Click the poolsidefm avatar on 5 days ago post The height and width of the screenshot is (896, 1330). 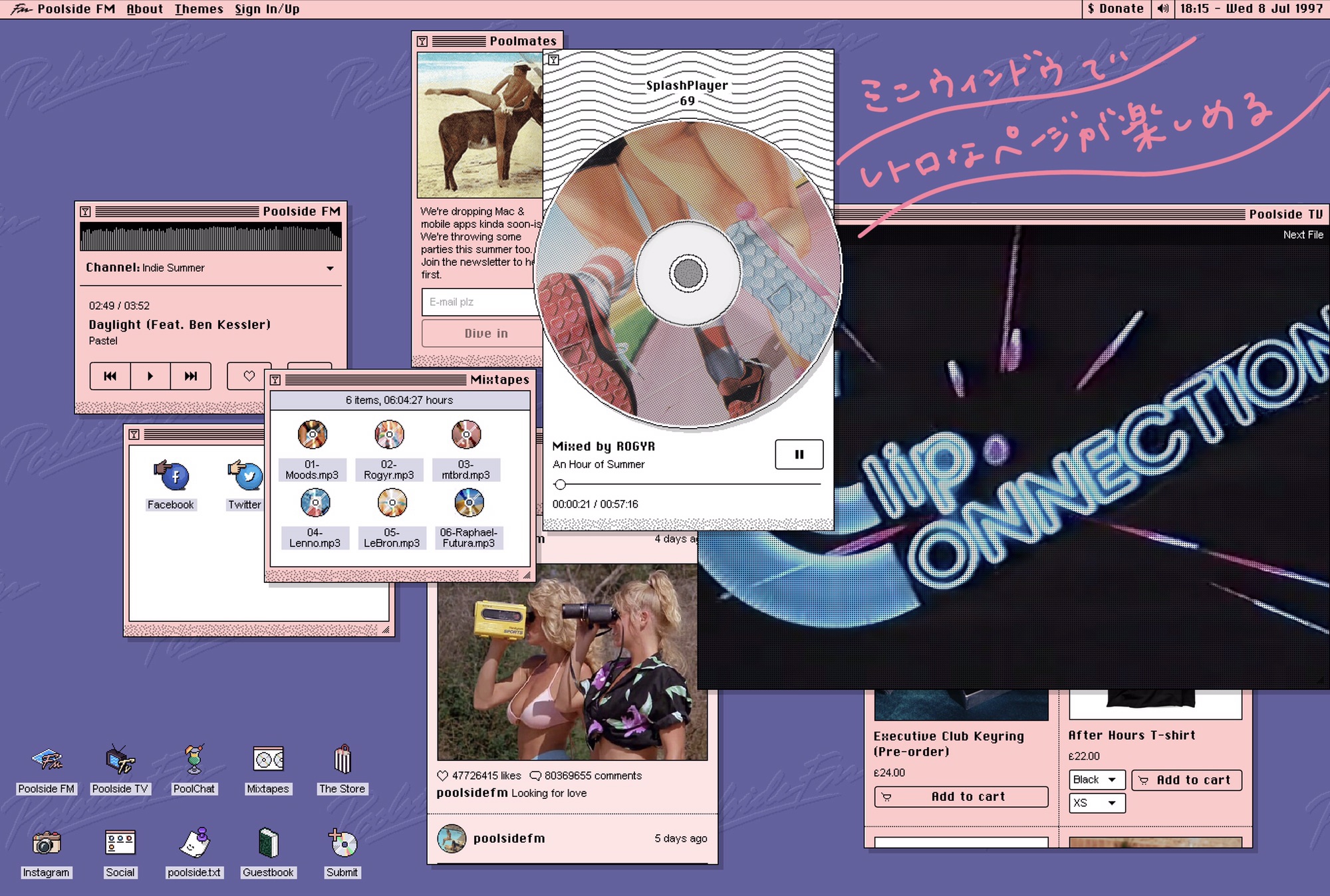click(452, 839)
